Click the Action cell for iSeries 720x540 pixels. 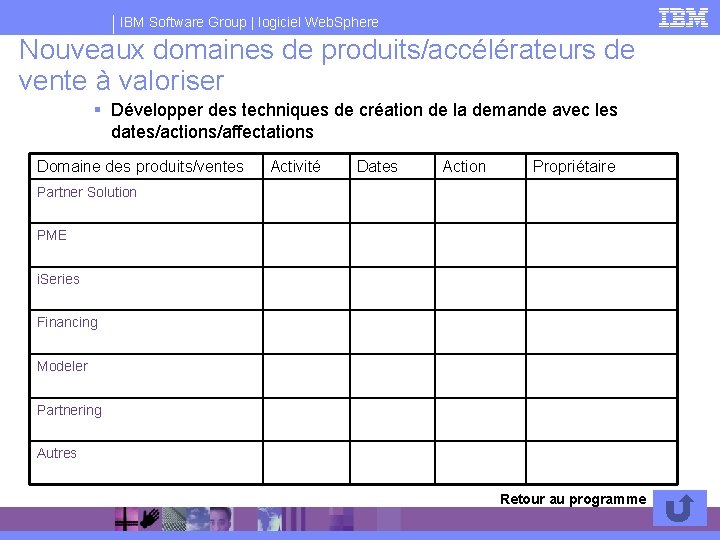[x=480, y=288]
